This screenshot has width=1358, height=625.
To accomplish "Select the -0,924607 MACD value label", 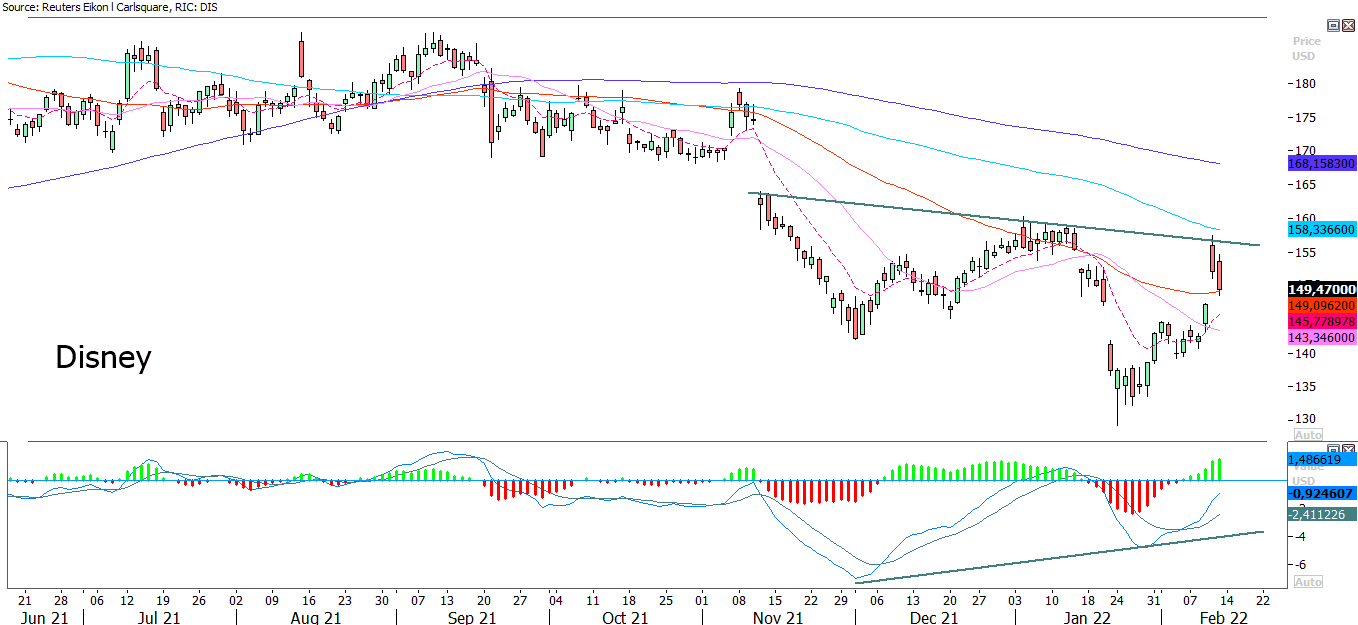I will (x=1321, y=494).
